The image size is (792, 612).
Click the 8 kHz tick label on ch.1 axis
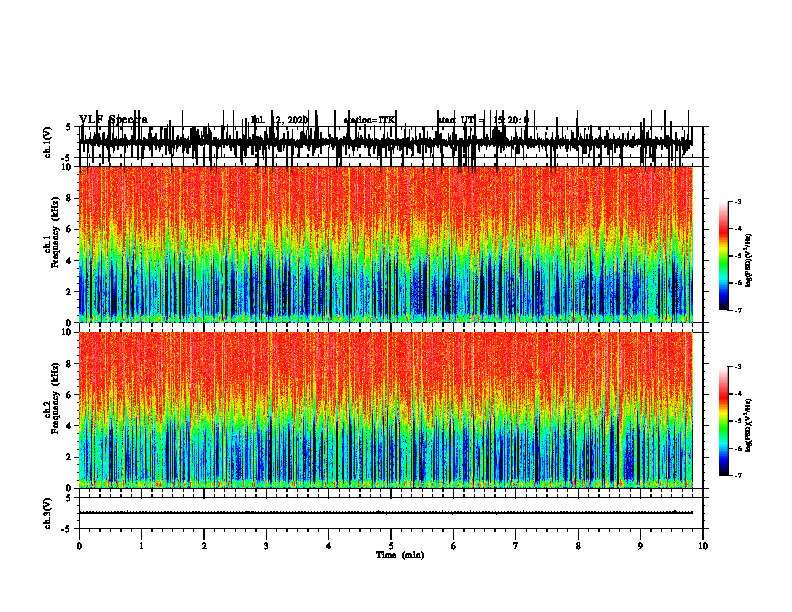click(70, 198)
